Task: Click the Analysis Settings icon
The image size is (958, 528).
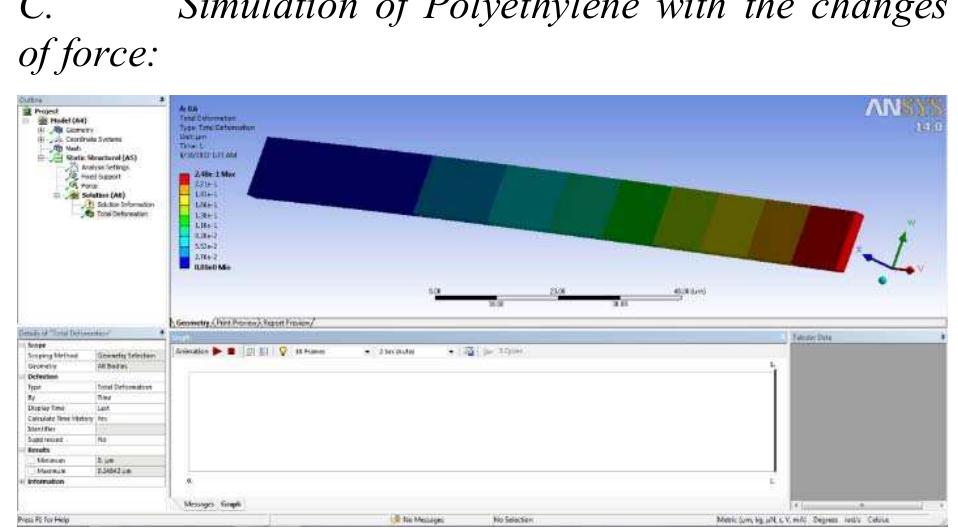Action: point(73,167)
